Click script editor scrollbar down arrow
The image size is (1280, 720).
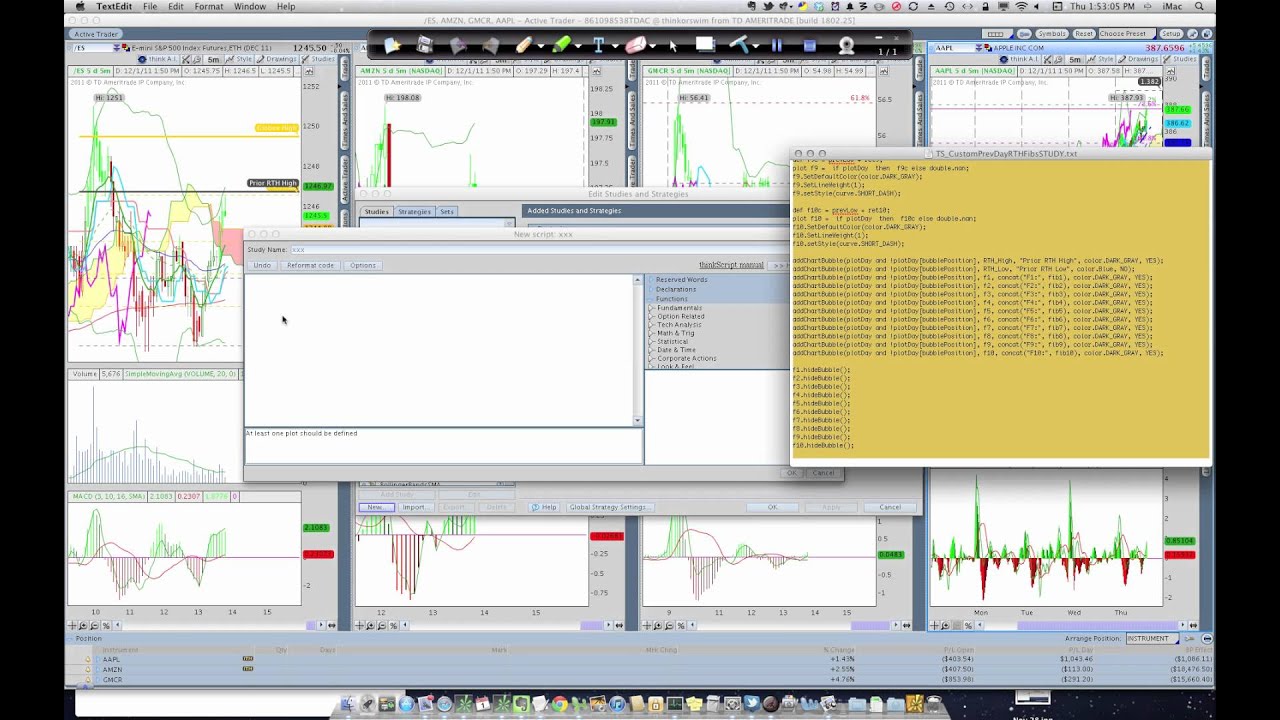click(638, 421)
